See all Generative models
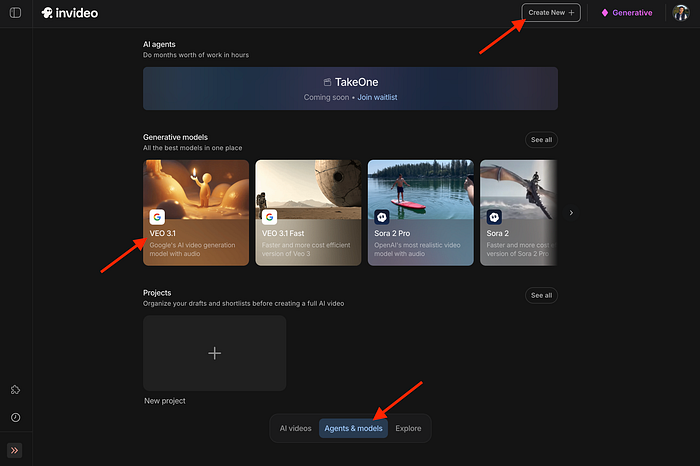 coord(541,140)
